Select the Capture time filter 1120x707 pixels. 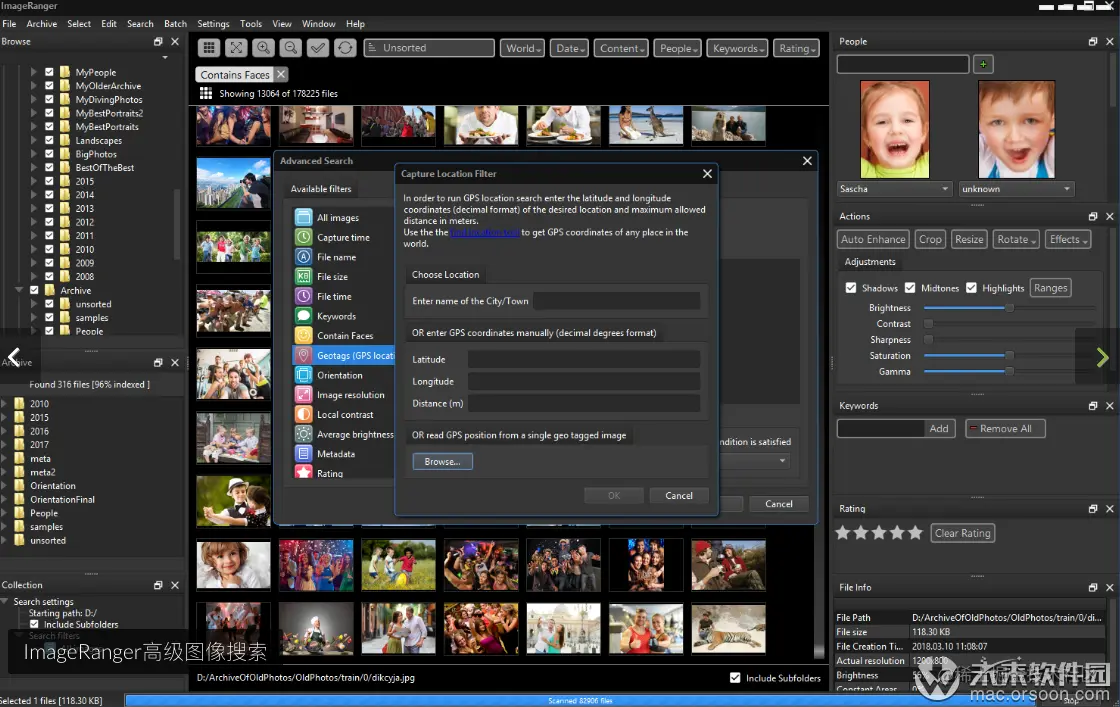coord(343,237)
